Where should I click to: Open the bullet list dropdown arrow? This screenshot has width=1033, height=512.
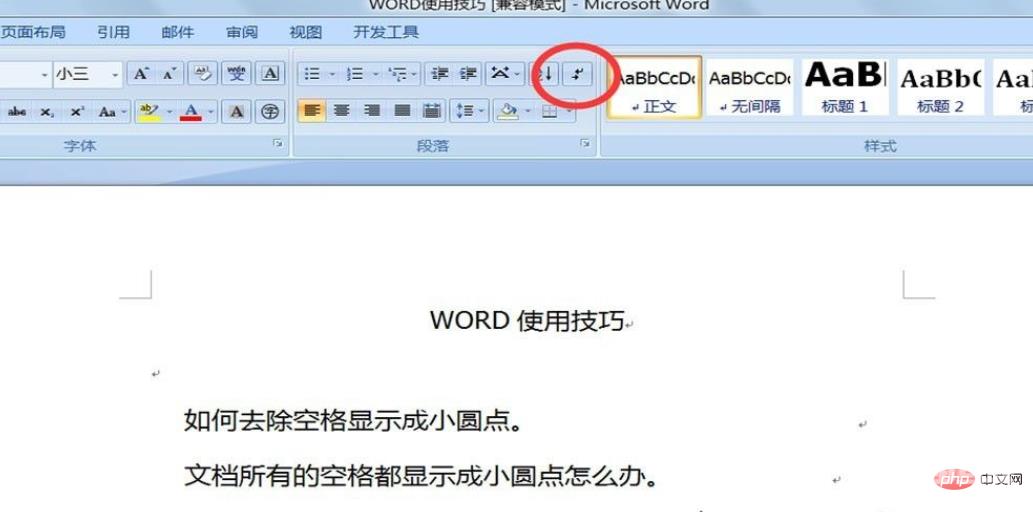pyautogui.click(x=331, y=74)
